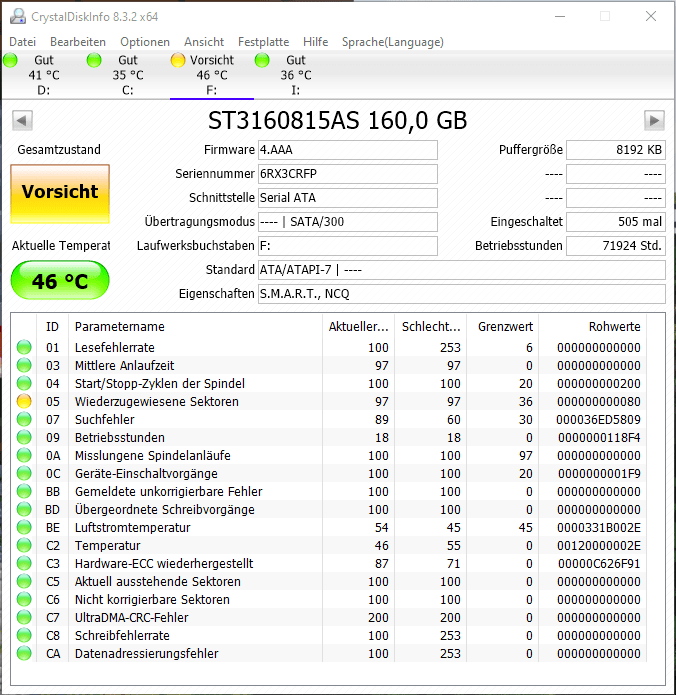Click status icon of Hardware-ECC wiederhergestellt row

24,563
